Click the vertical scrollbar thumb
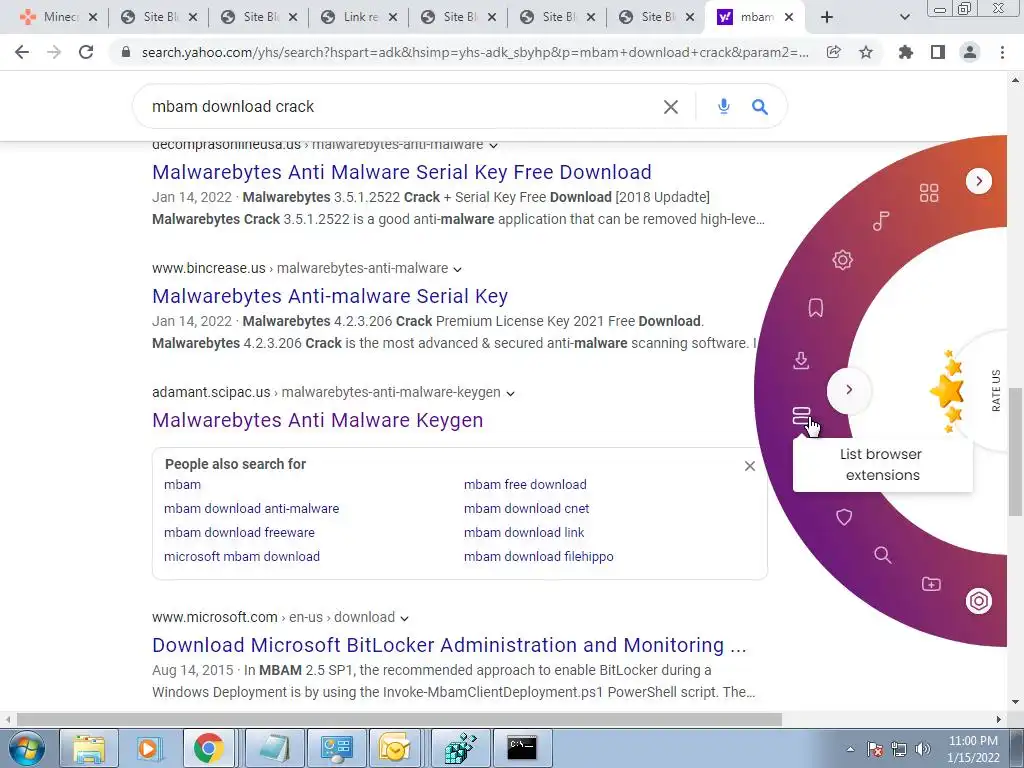1024x768 pixels. pyautogui.click(x=1016, y=451)
